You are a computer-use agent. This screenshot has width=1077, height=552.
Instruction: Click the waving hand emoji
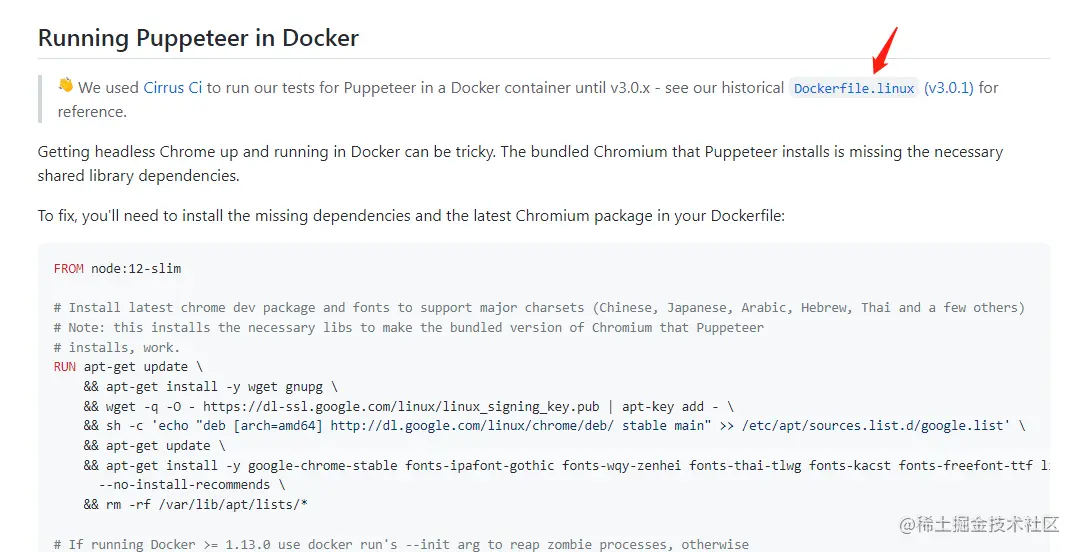(x=66, y=86)
